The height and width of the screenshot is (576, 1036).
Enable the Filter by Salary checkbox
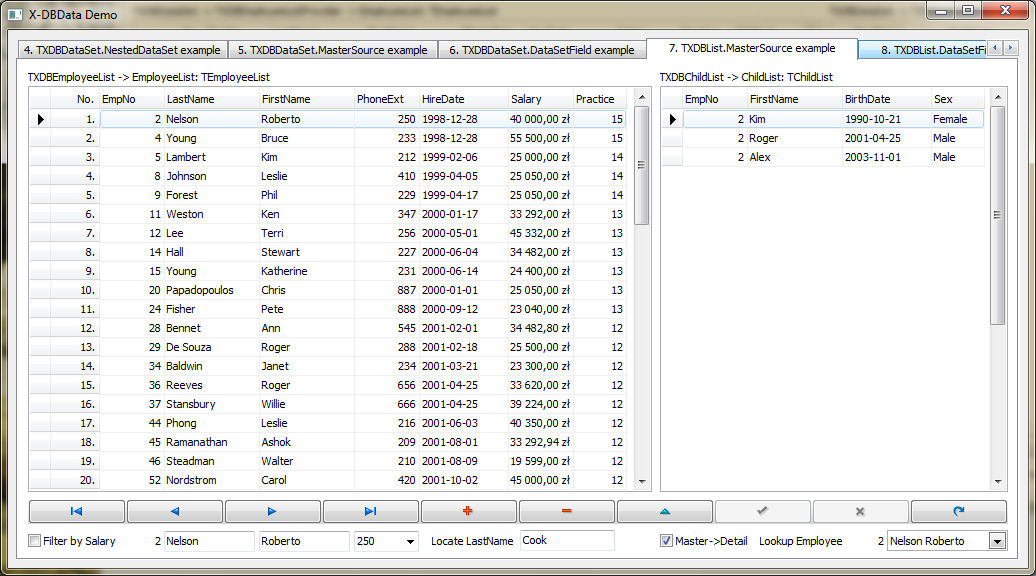[x=36, y=541]
